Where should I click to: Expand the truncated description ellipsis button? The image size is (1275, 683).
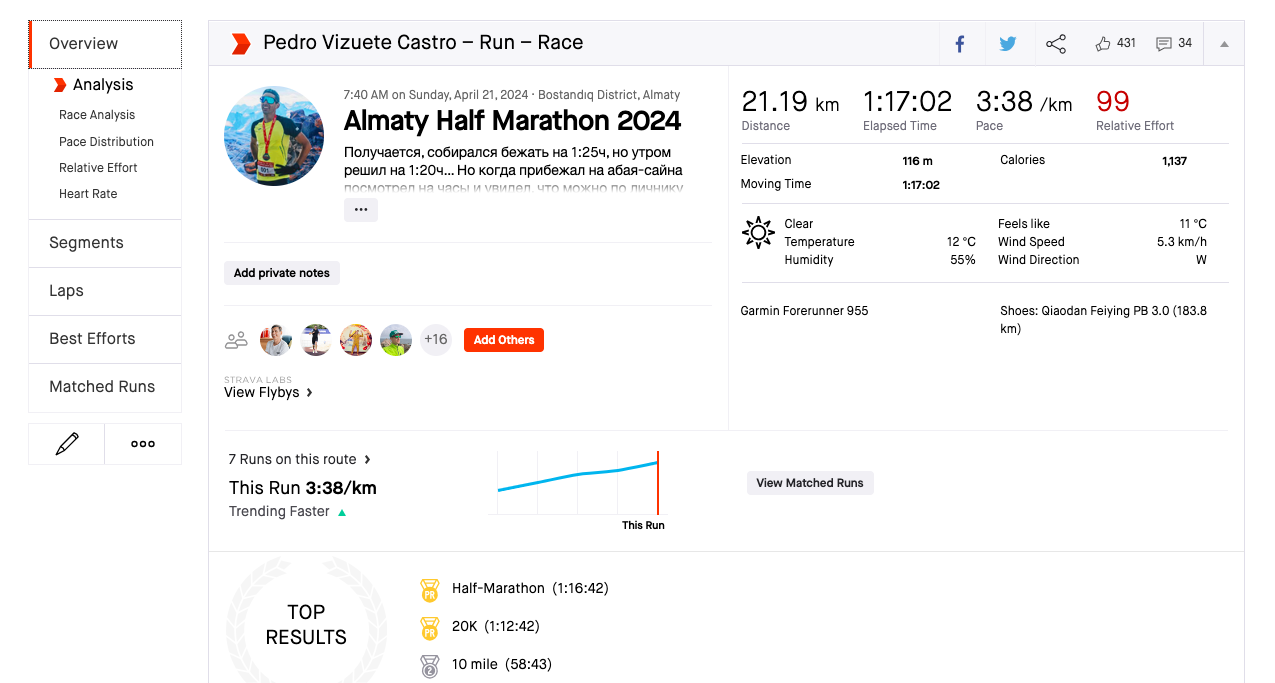click(x=361, y=210)
